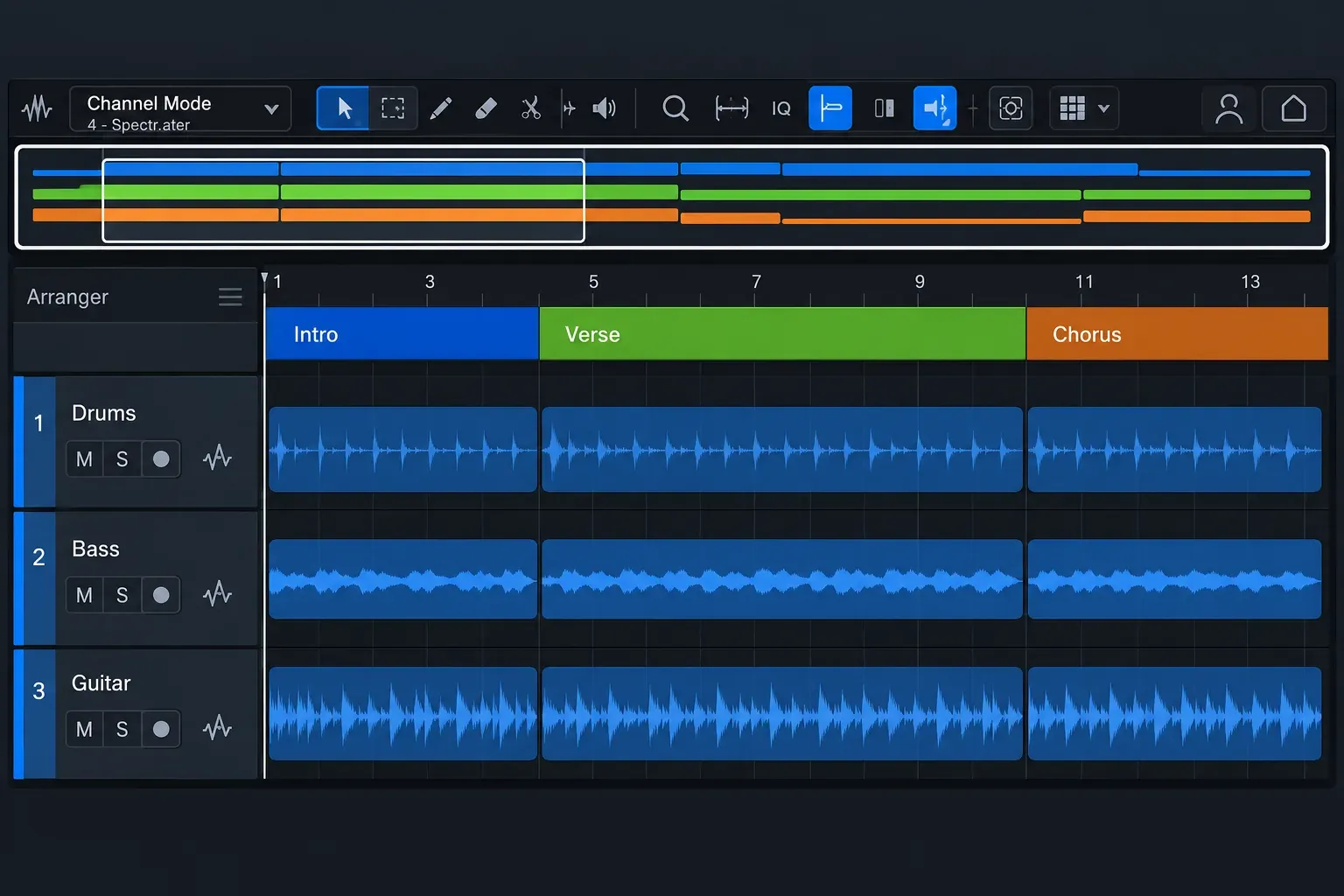Image resolution: width=1344 pixels, height=896 pixels.
Task: Select the Pencil draw tool
Action: click(441, 108)
